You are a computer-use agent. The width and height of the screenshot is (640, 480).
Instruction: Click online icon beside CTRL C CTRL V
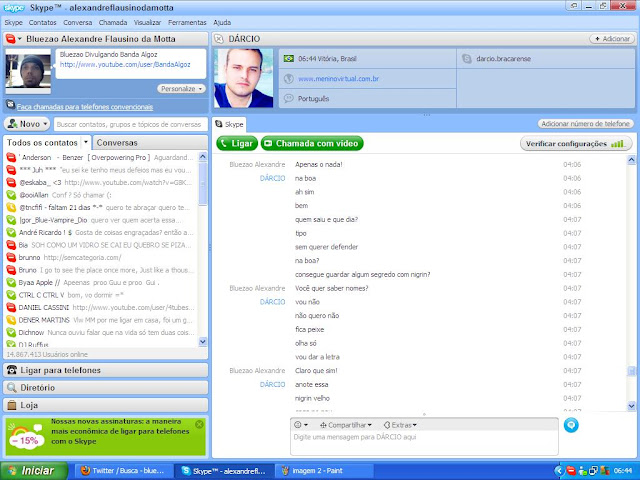(x=11, y=295)
